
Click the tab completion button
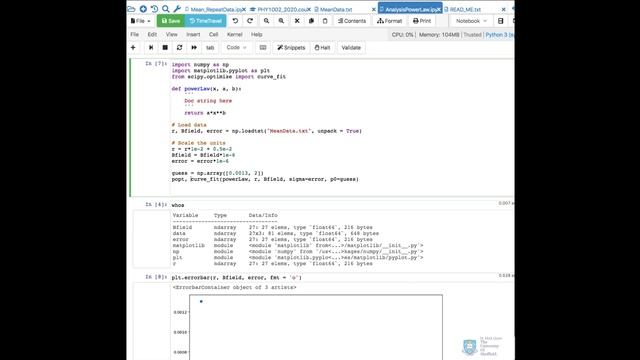coord(210,48)
